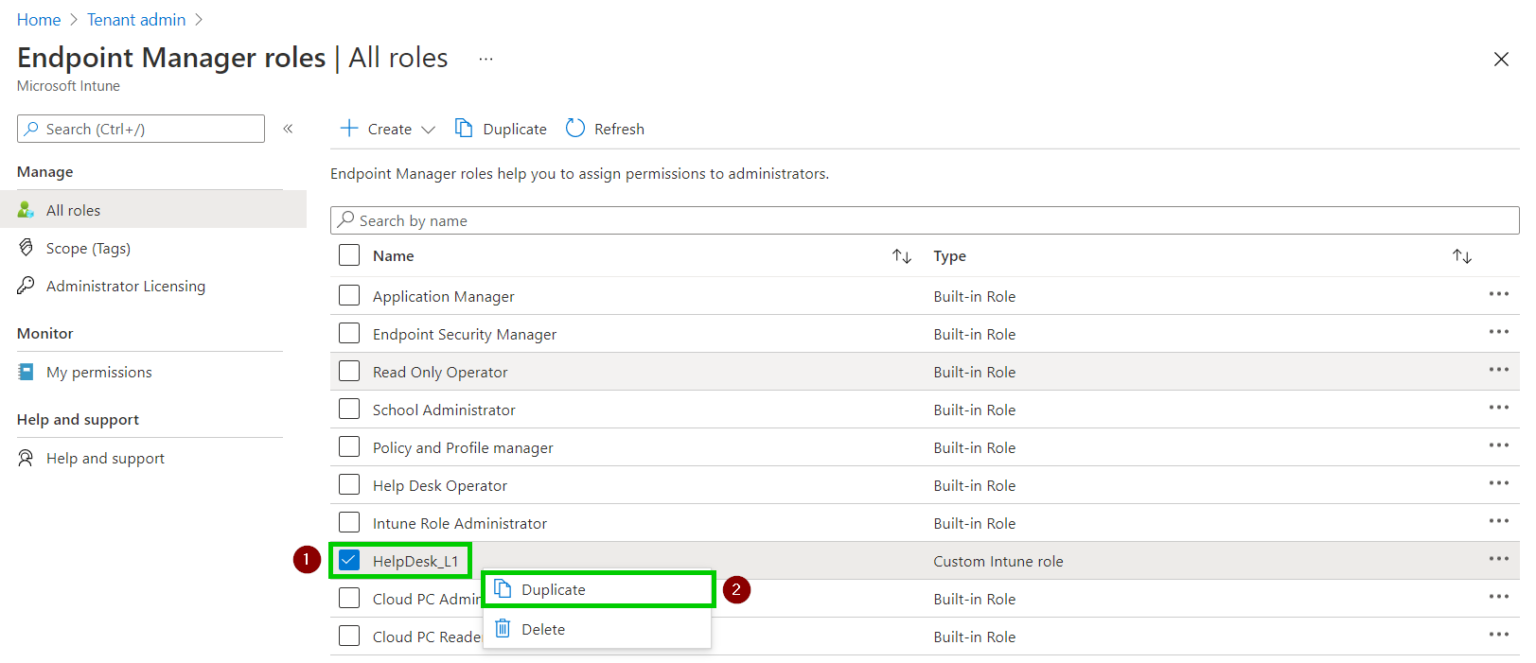Open ellipsis menu for Cloud PC Reader row
Screen dimensions: 1536x663
(1498, 635)
